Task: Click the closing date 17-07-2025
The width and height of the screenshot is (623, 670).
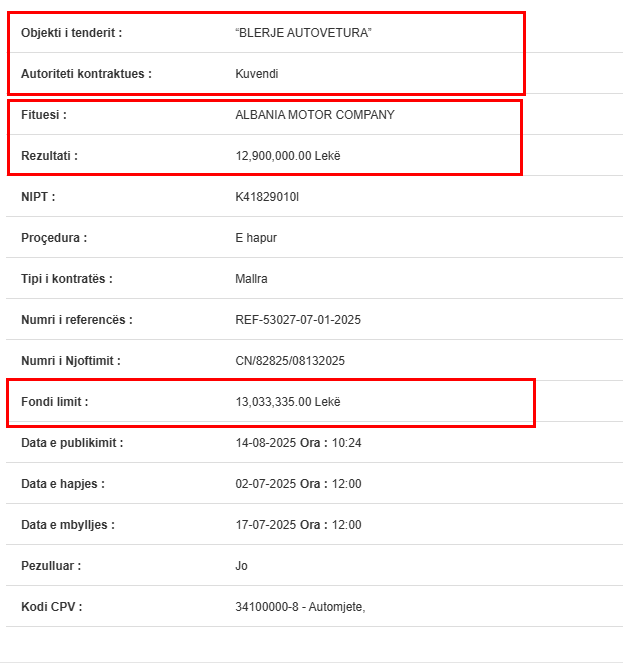Action: coord(263,525)
